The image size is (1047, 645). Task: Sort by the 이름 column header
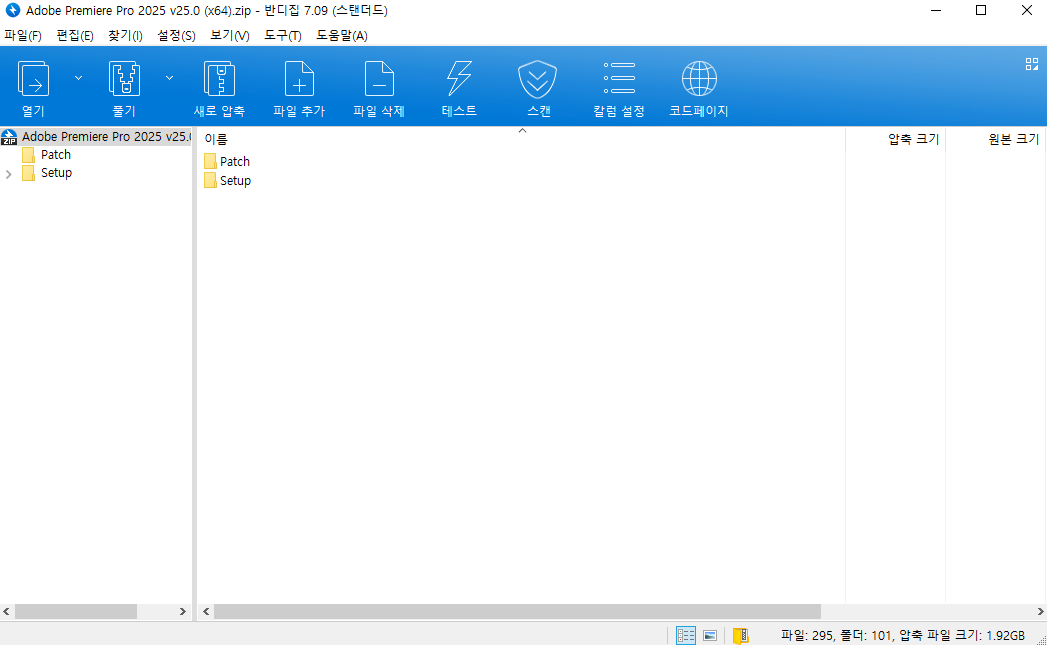click(216, 139)
